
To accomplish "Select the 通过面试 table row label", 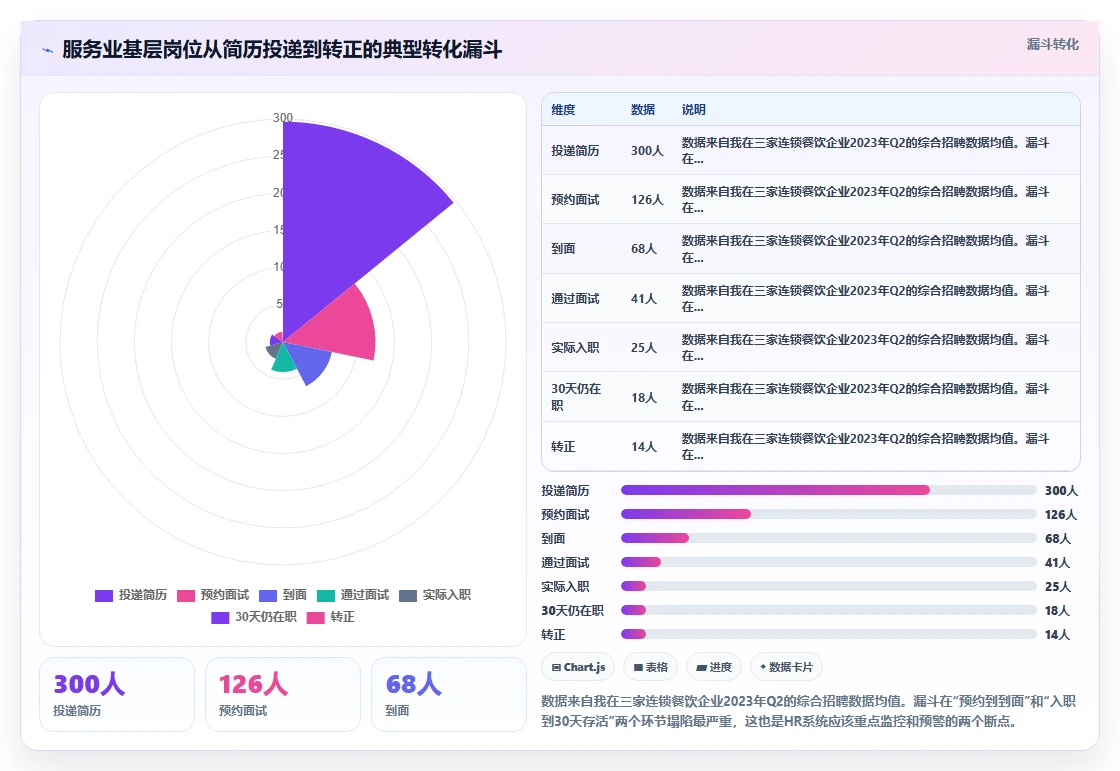I will pyautogui.click(x=575, y=299).
